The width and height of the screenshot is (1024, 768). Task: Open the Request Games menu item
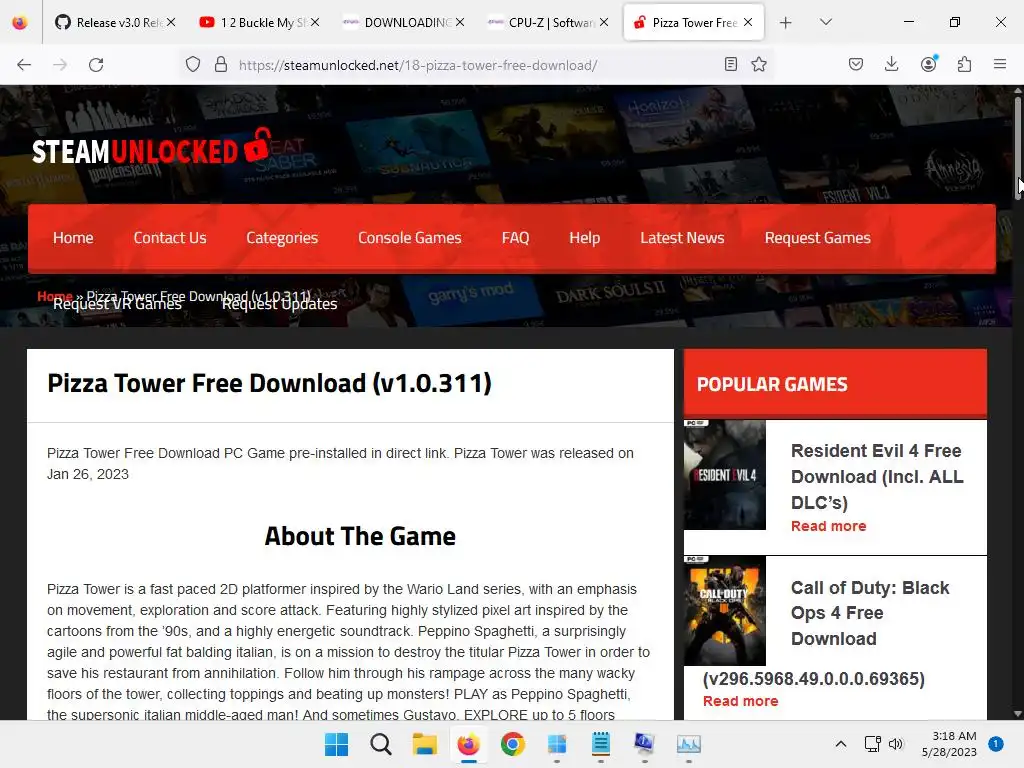tap(818, 238)
